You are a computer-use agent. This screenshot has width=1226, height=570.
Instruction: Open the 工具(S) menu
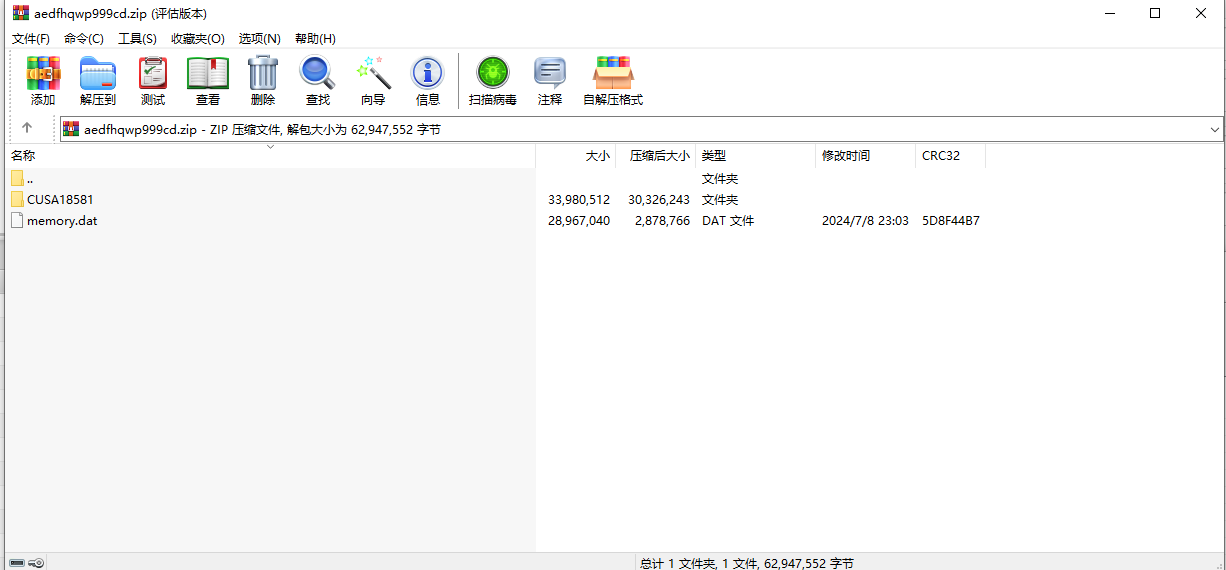137,38
